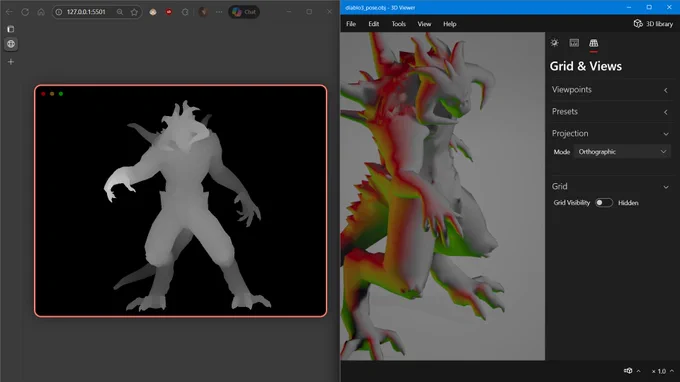Click the Grid & Views heading
Image resolution: width=680 pixels, height=382 pixels.
click(585, 66)
